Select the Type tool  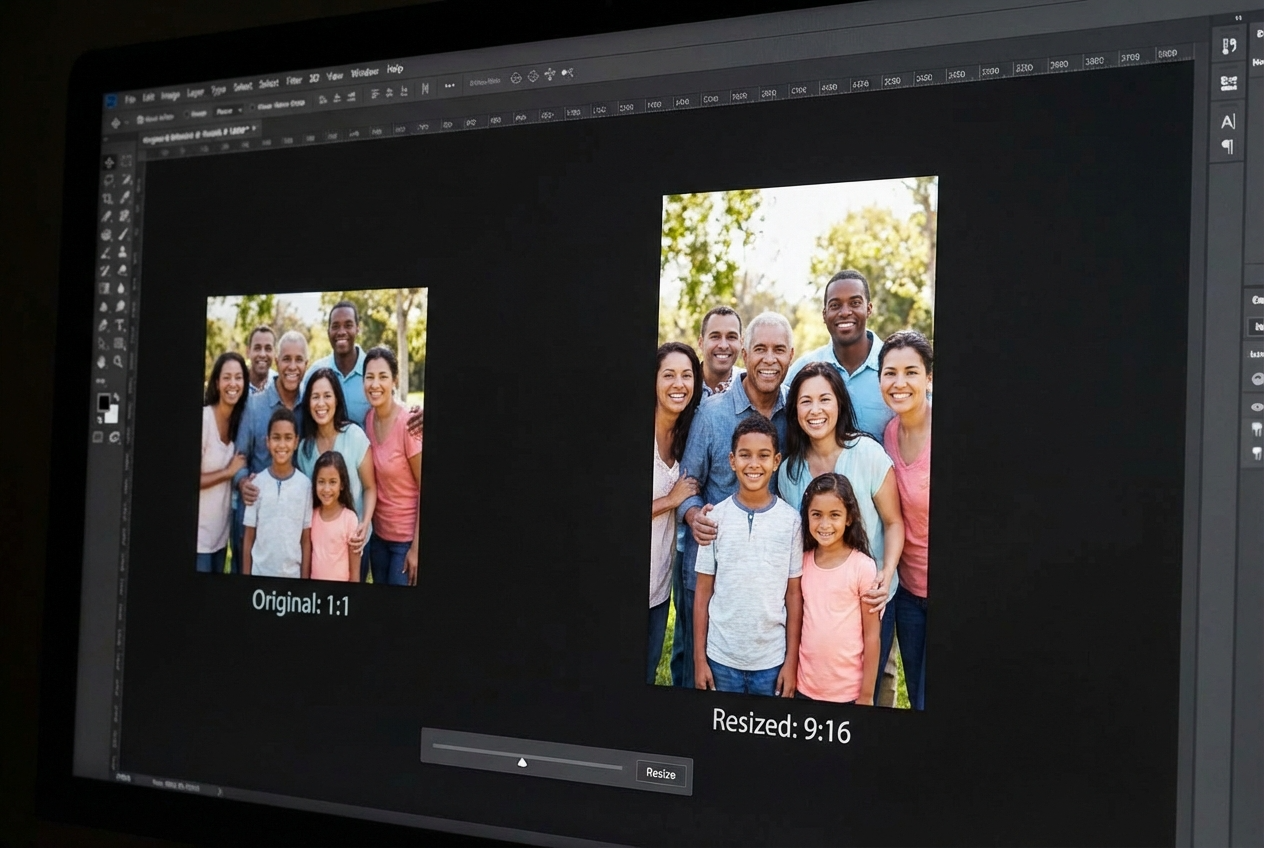coord(120,325)
